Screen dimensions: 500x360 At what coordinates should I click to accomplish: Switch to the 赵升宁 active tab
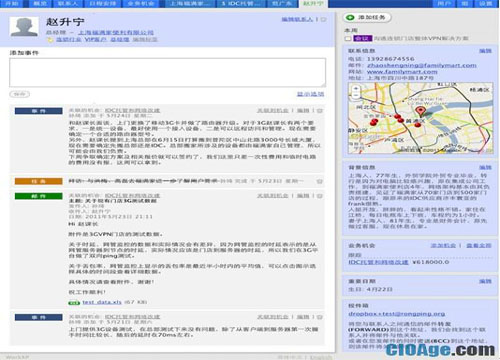[313, 4]
